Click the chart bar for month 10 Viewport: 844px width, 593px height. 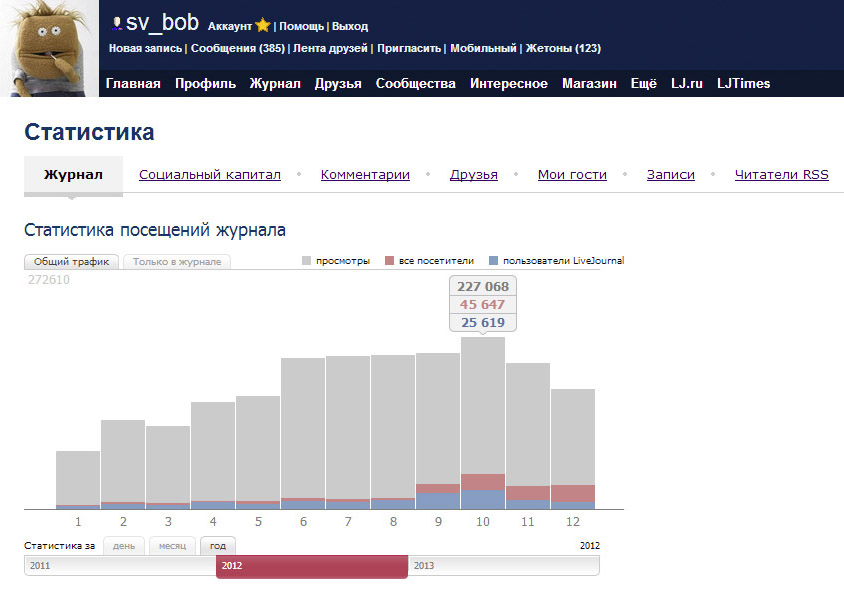[x=483, y=423]
